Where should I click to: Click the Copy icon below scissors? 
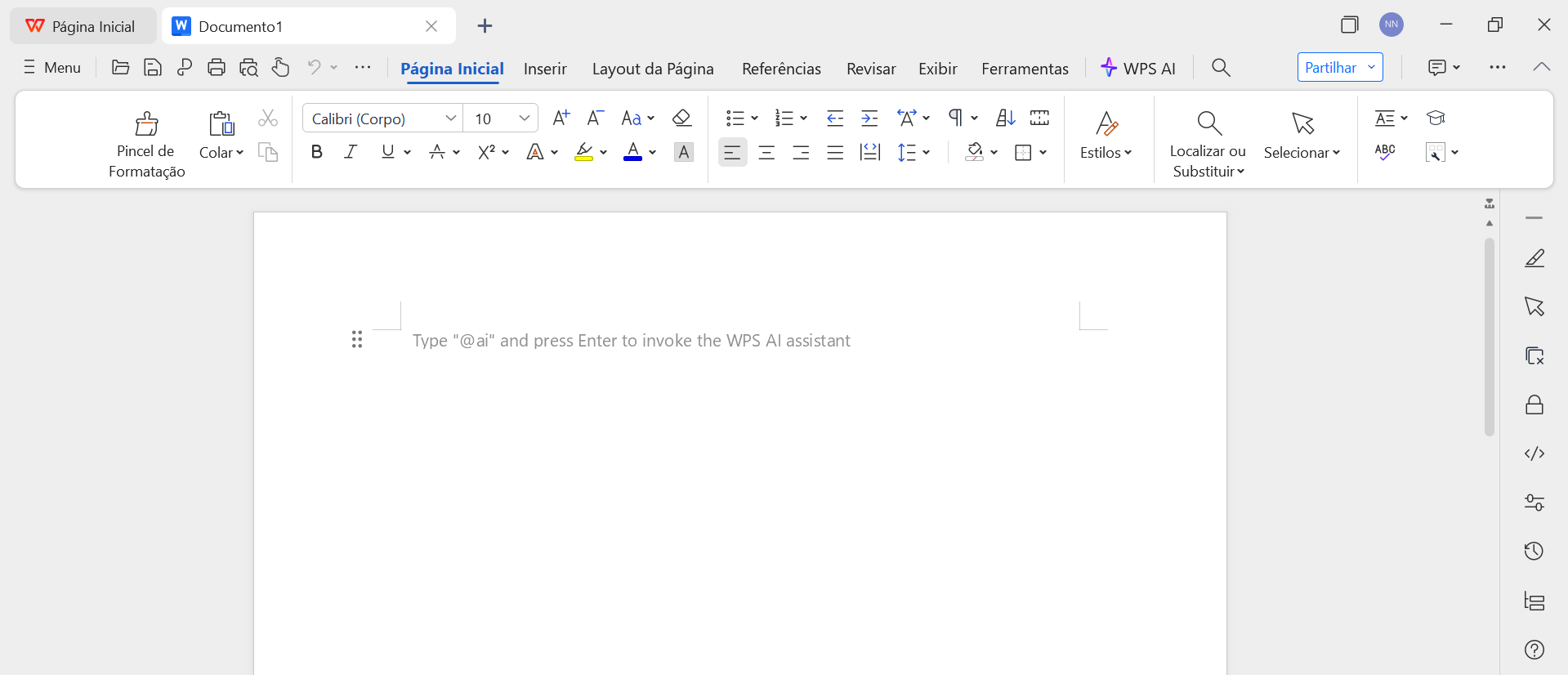tap(268, 152)
